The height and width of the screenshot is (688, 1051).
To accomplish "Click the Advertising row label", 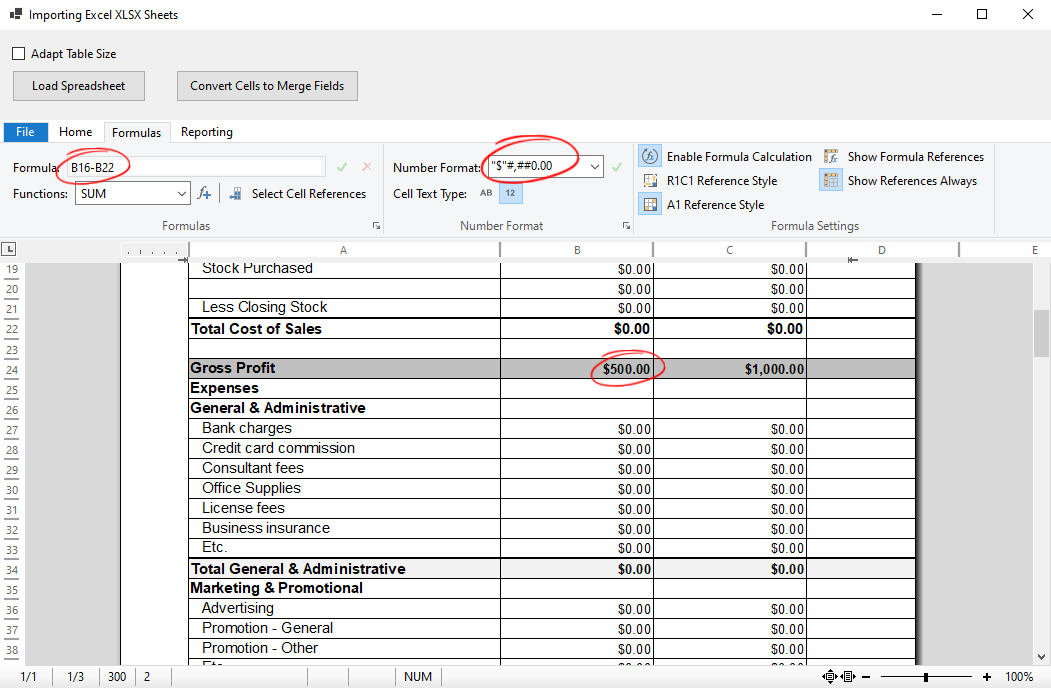I will point(238,608).
